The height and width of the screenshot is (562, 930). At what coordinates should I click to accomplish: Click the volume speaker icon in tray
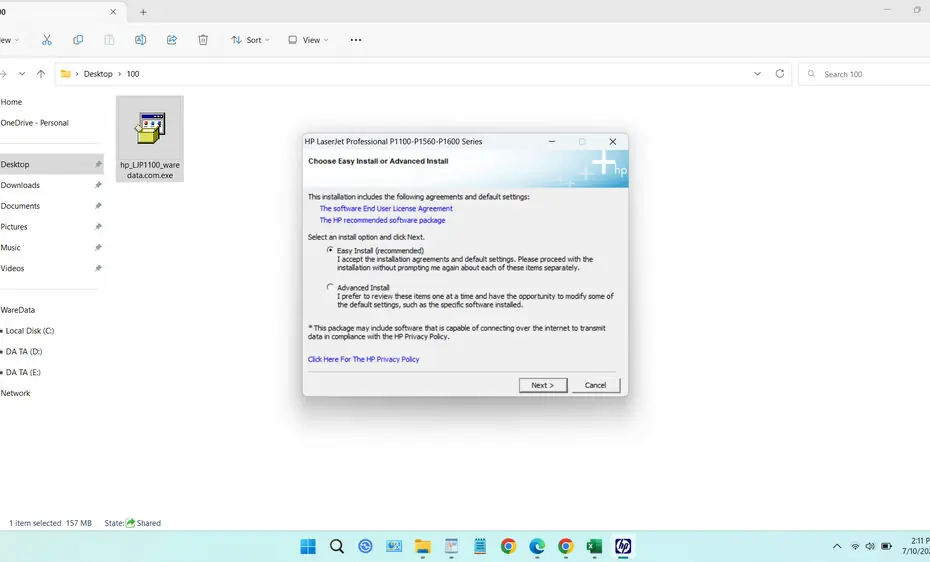[x=870, y=546]
